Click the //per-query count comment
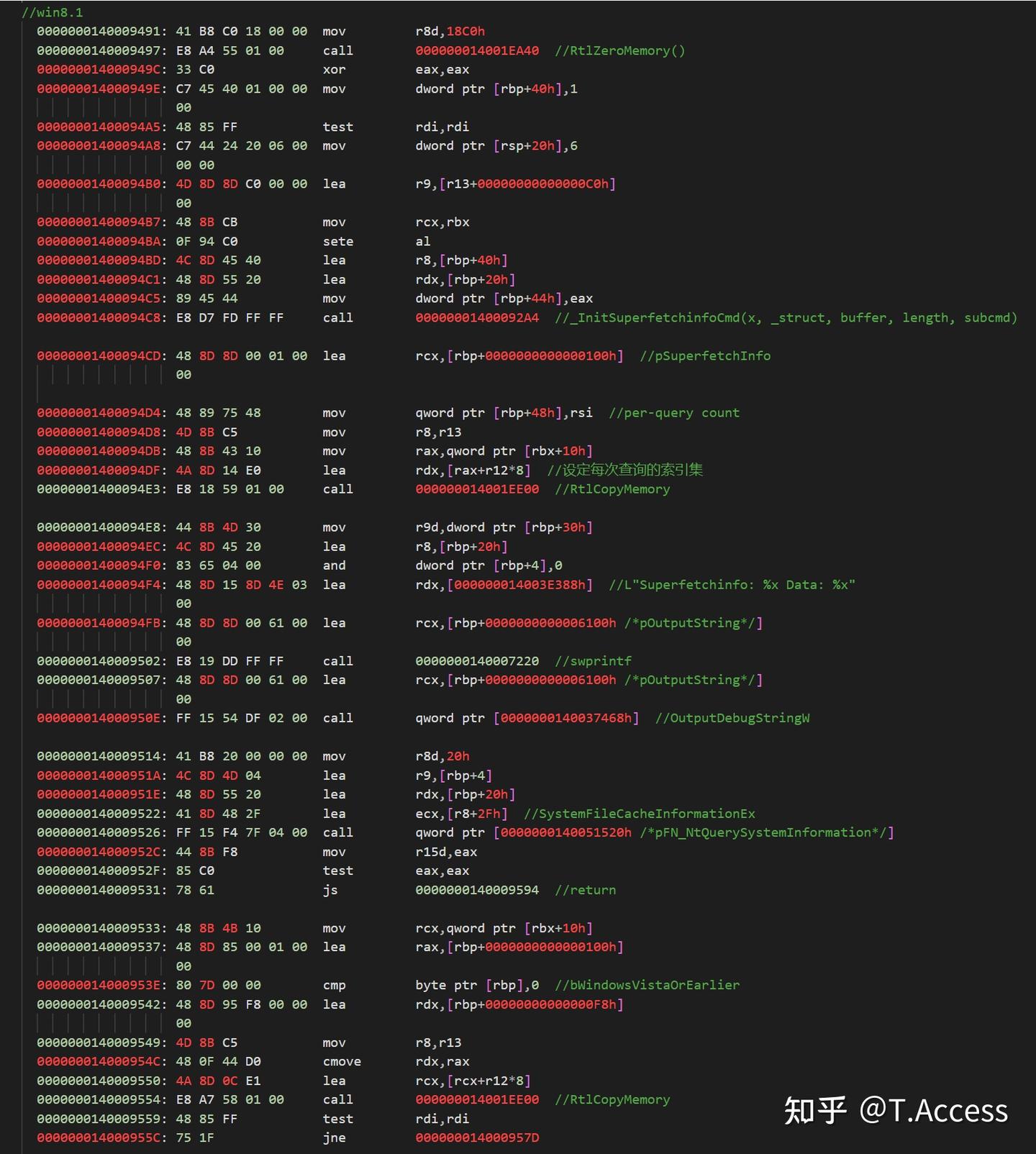 pos(673,413)
